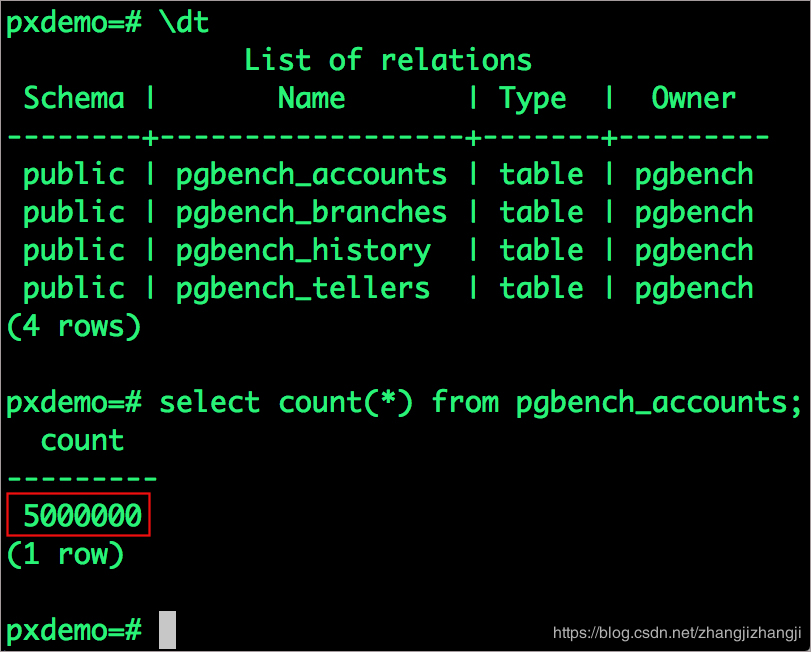Open the blog.csdn.net watermark link

(677, 633)
